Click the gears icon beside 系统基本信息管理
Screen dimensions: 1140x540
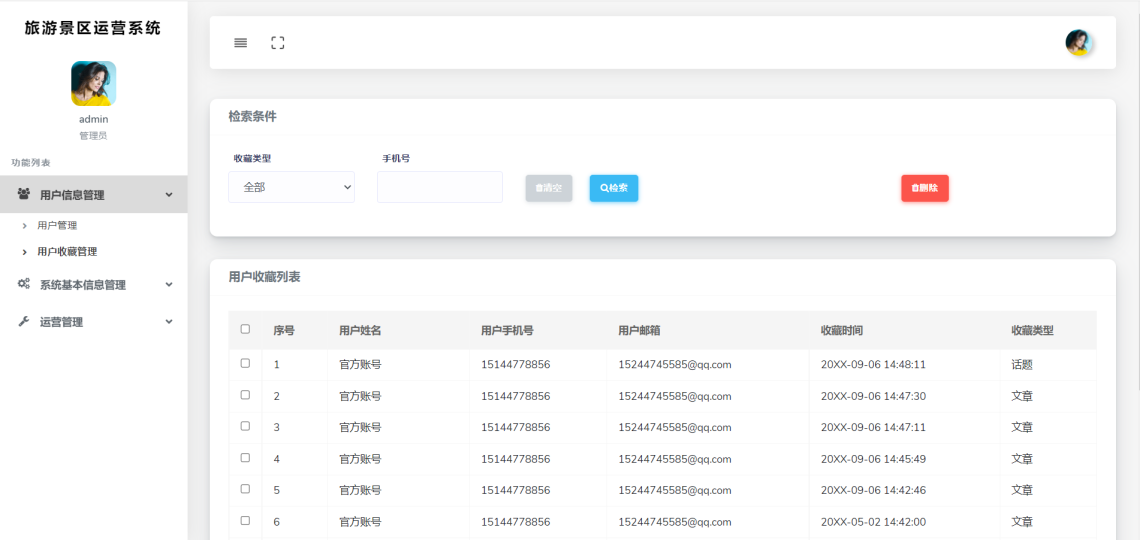(24, 284)
